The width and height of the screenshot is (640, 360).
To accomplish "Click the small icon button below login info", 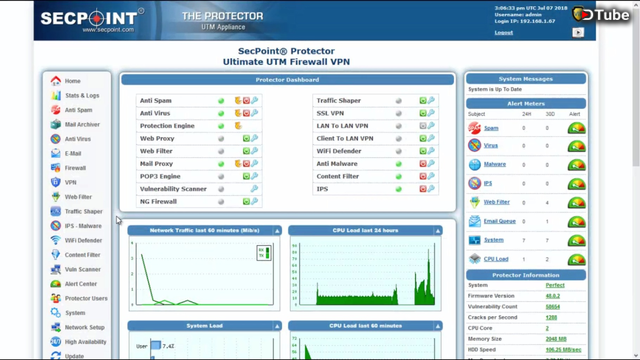I will (x=578, y=32).
